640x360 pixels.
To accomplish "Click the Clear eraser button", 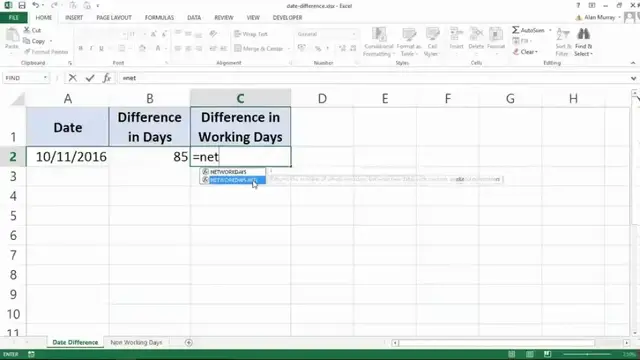I will click(525, 52).
